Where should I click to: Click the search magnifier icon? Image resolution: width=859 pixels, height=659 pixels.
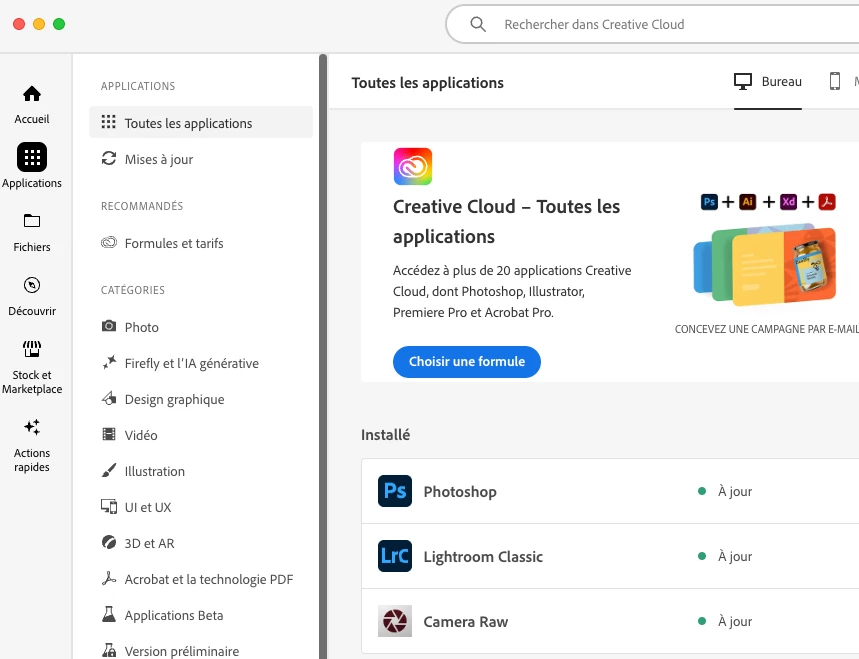point(478,24)
